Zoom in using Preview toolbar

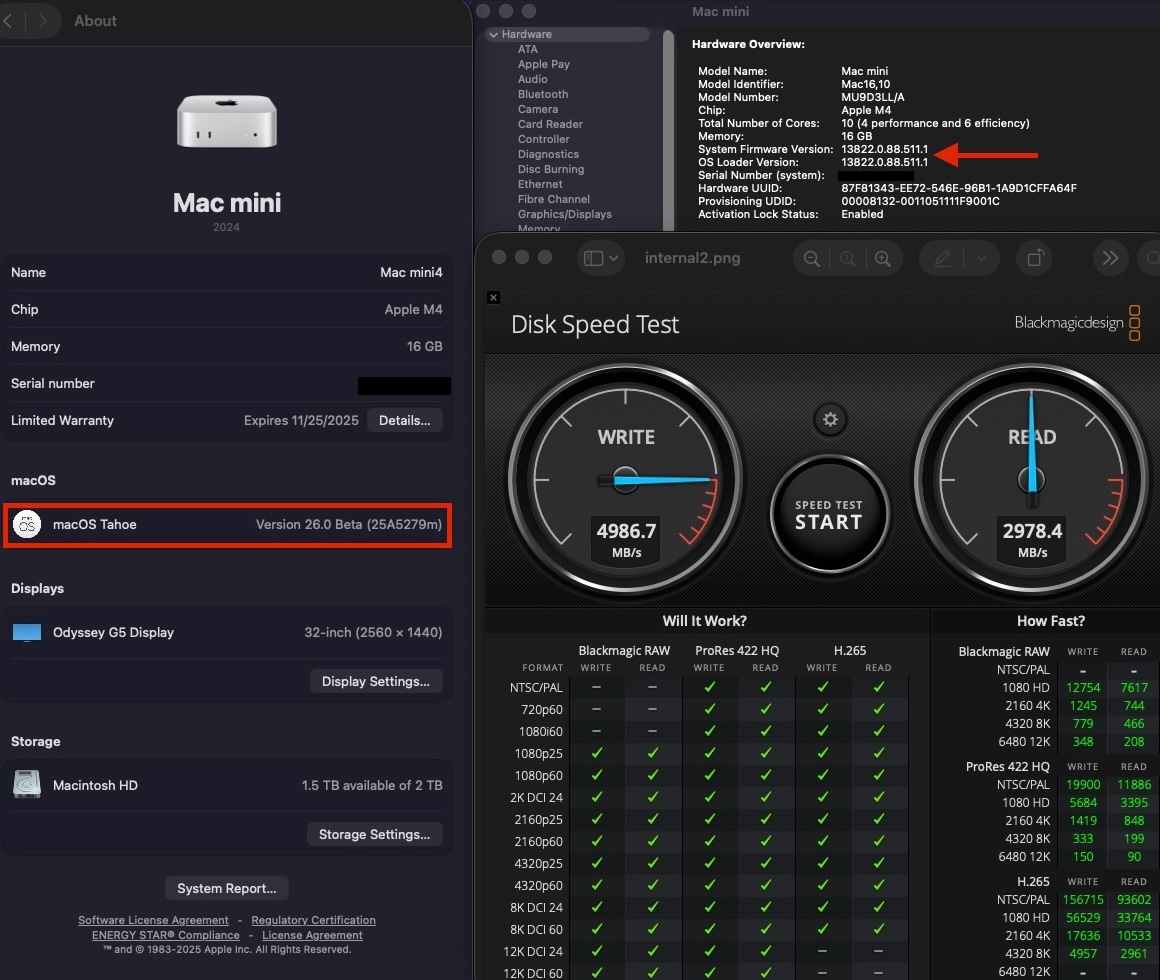coord(883,258)
